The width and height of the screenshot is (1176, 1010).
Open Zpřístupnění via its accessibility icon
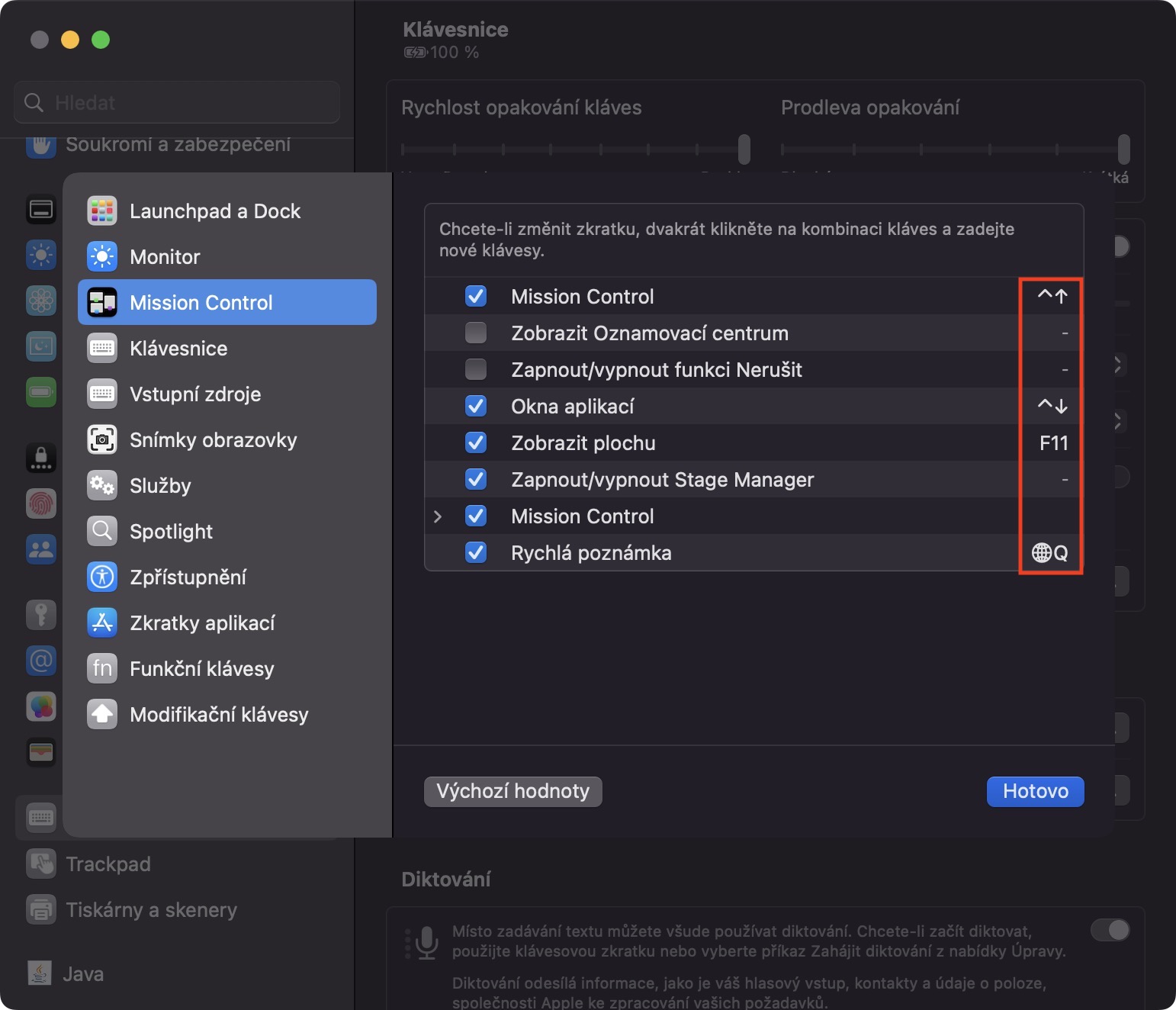click(102, 577)
